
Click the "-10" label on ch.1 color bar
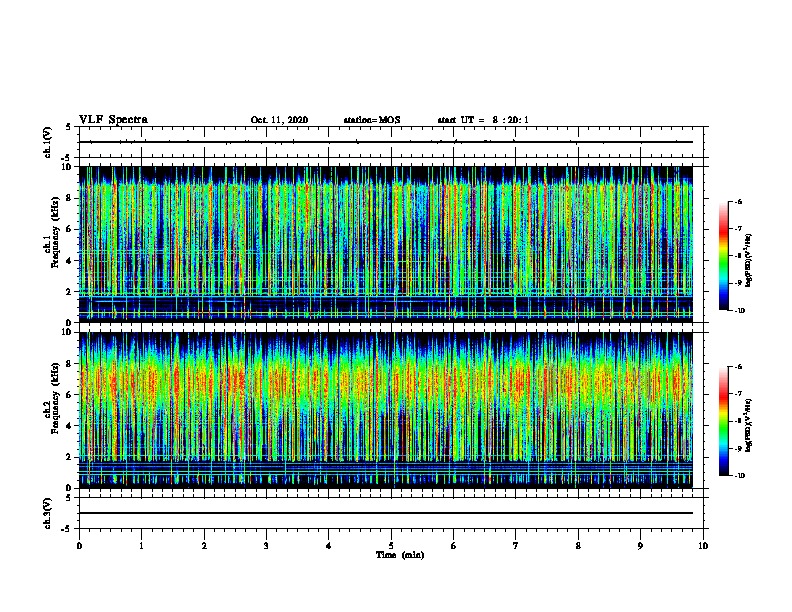tap(739, 311)
